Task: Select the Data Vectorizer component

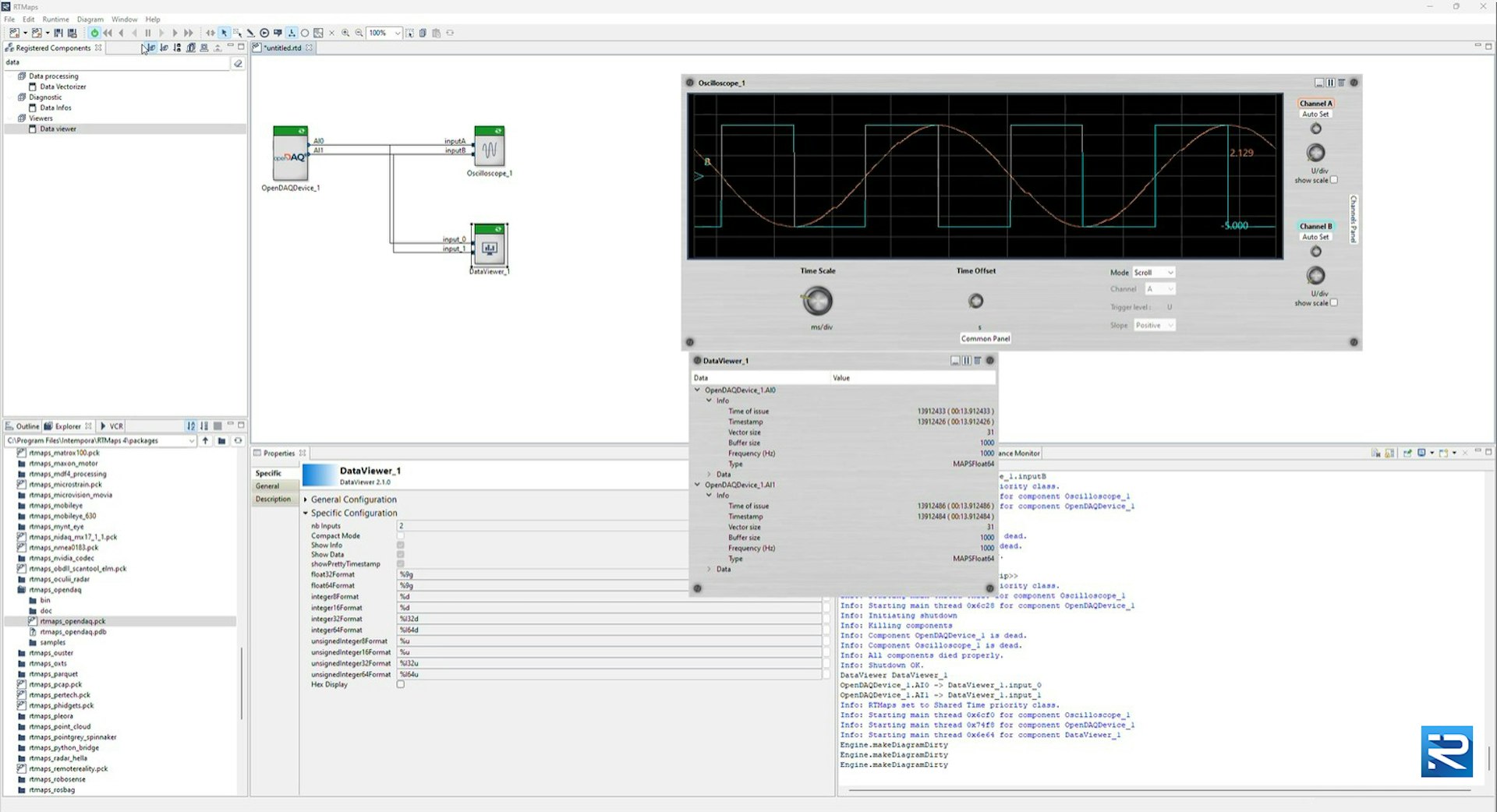Action: [63, 86]
